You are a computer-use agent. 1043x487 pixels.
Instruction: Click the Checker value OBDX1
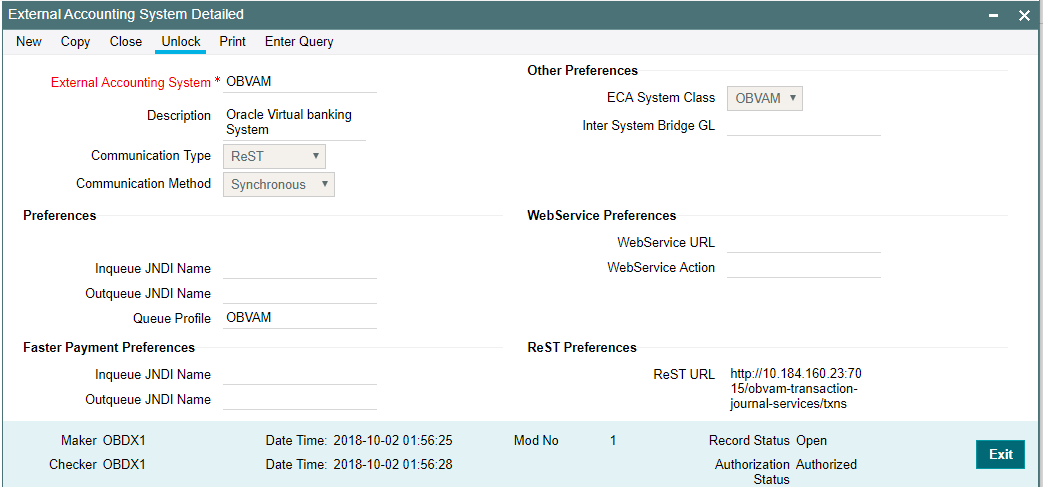pos(124,464)
